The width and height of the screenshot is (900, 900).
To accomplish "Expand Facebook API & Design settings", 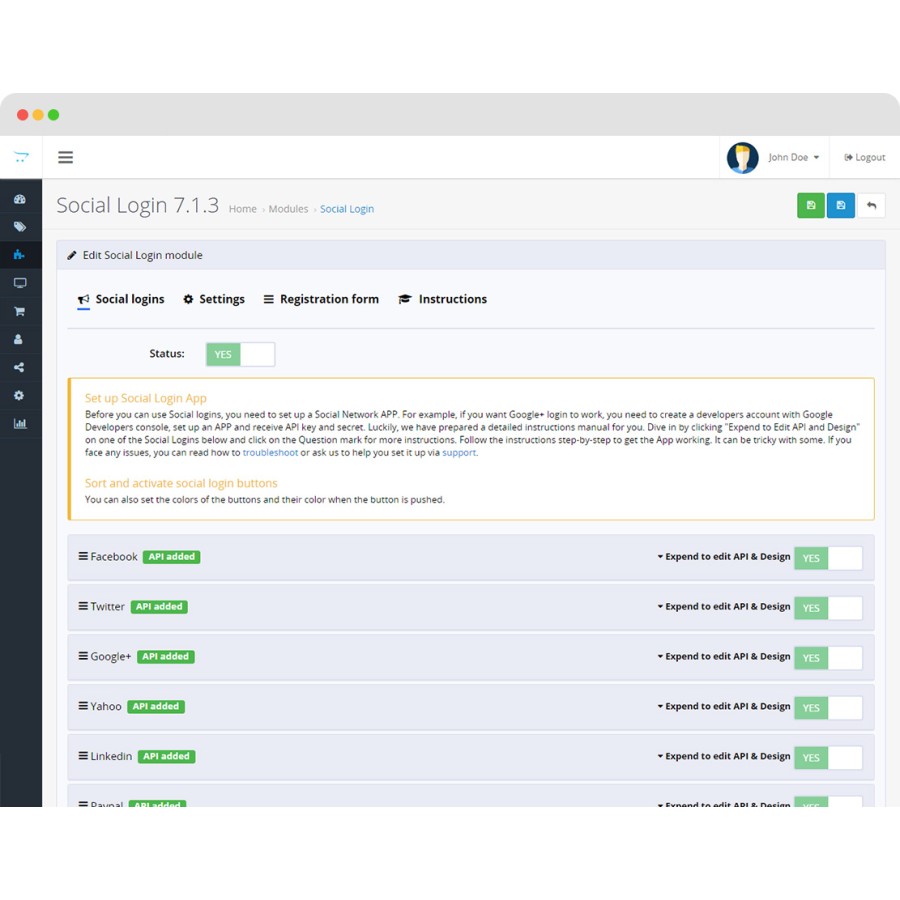I will tap(723, 556).
